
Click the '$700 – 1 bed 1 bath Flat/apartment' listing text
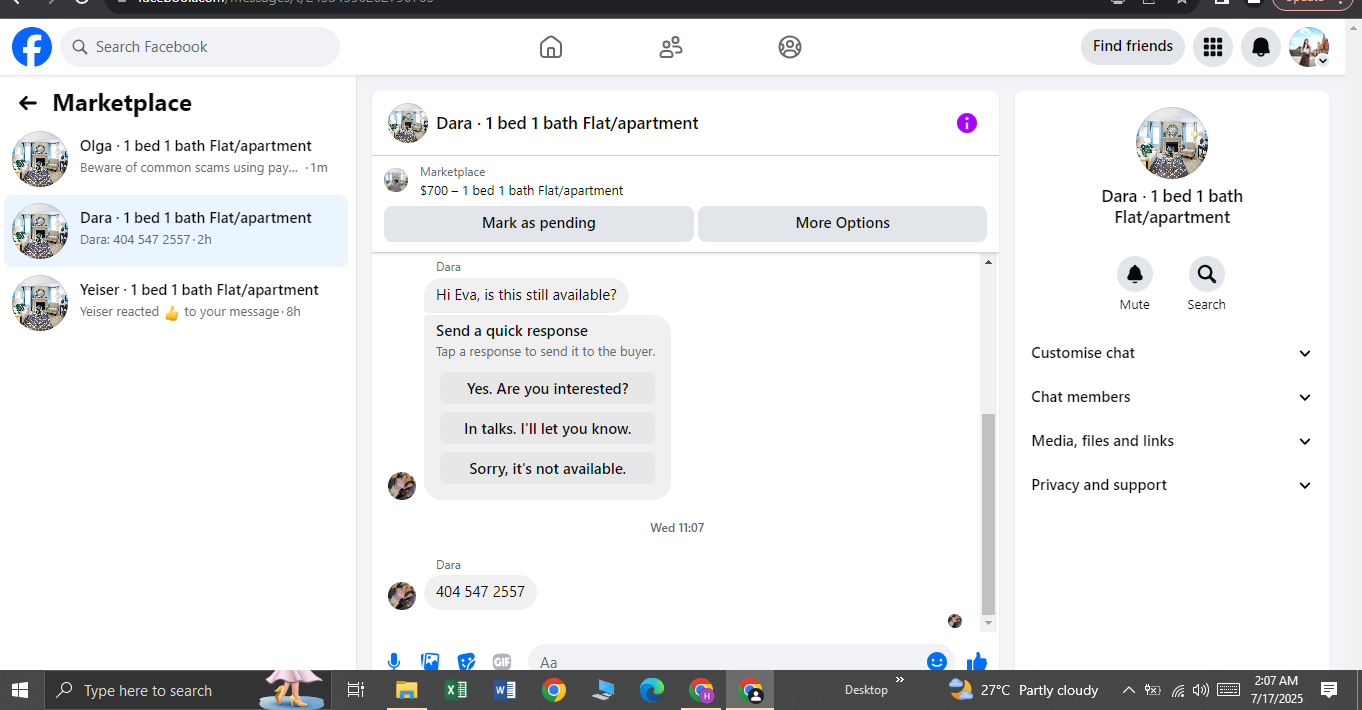tap(522, 190)
